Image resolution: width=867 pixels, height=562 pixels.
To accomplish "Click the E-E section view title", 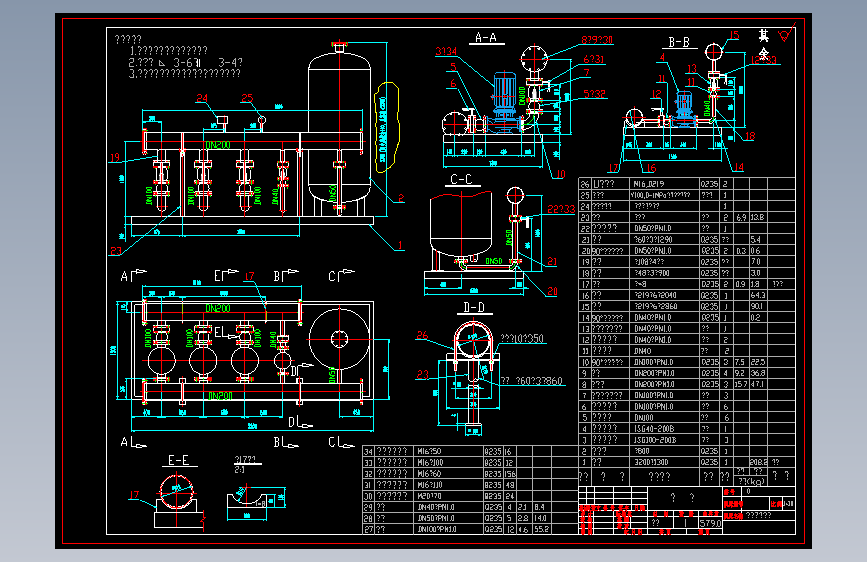I will pyautogui.click(x=179, y=460).
